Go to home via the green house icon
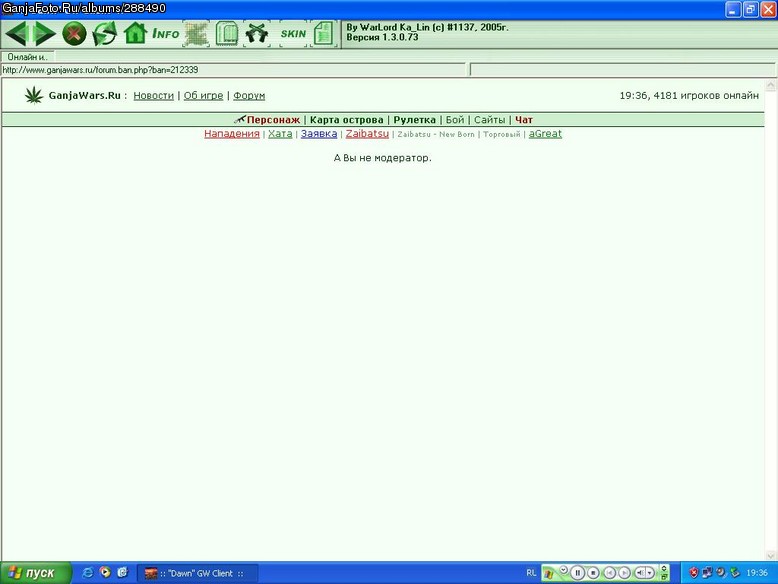Screen dimensions: 778x584 pyautogui.click(x=135, y=34)
